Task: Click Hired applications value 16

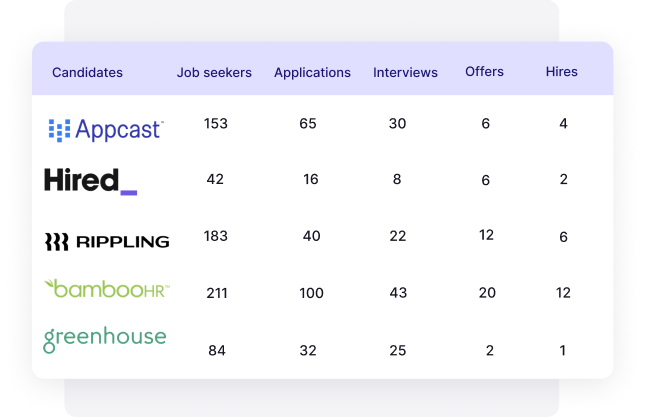Action: (311, 179)
